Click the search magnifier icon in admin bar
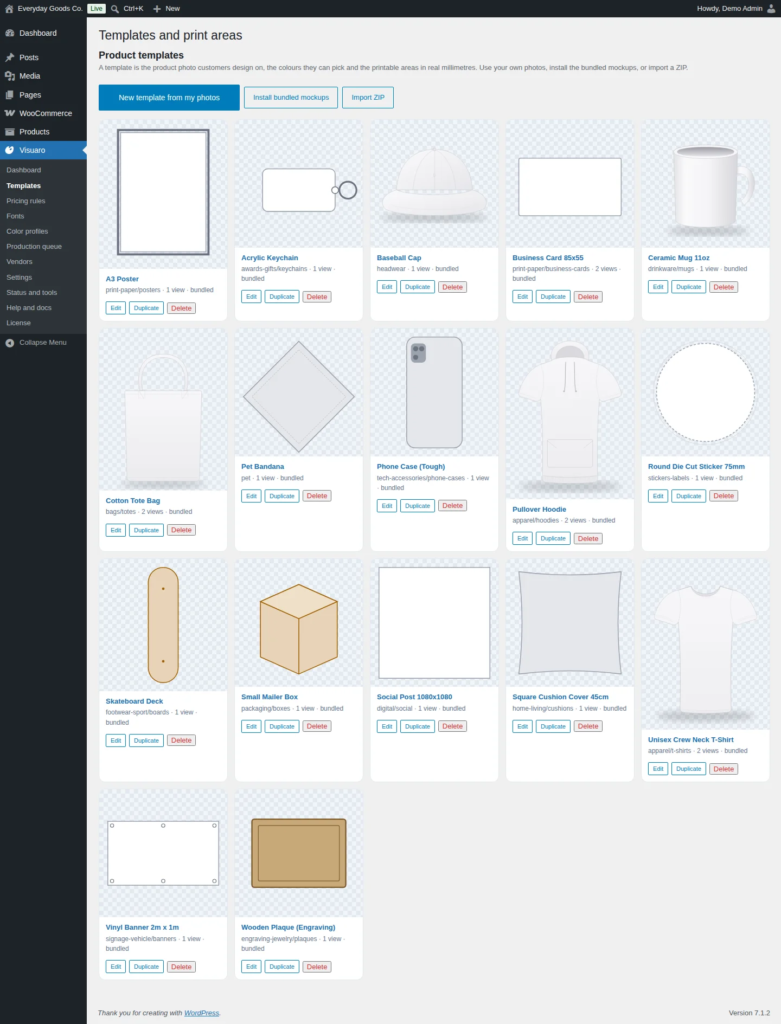This screenshot has width=781, height=1024. [x=115, y=8]
